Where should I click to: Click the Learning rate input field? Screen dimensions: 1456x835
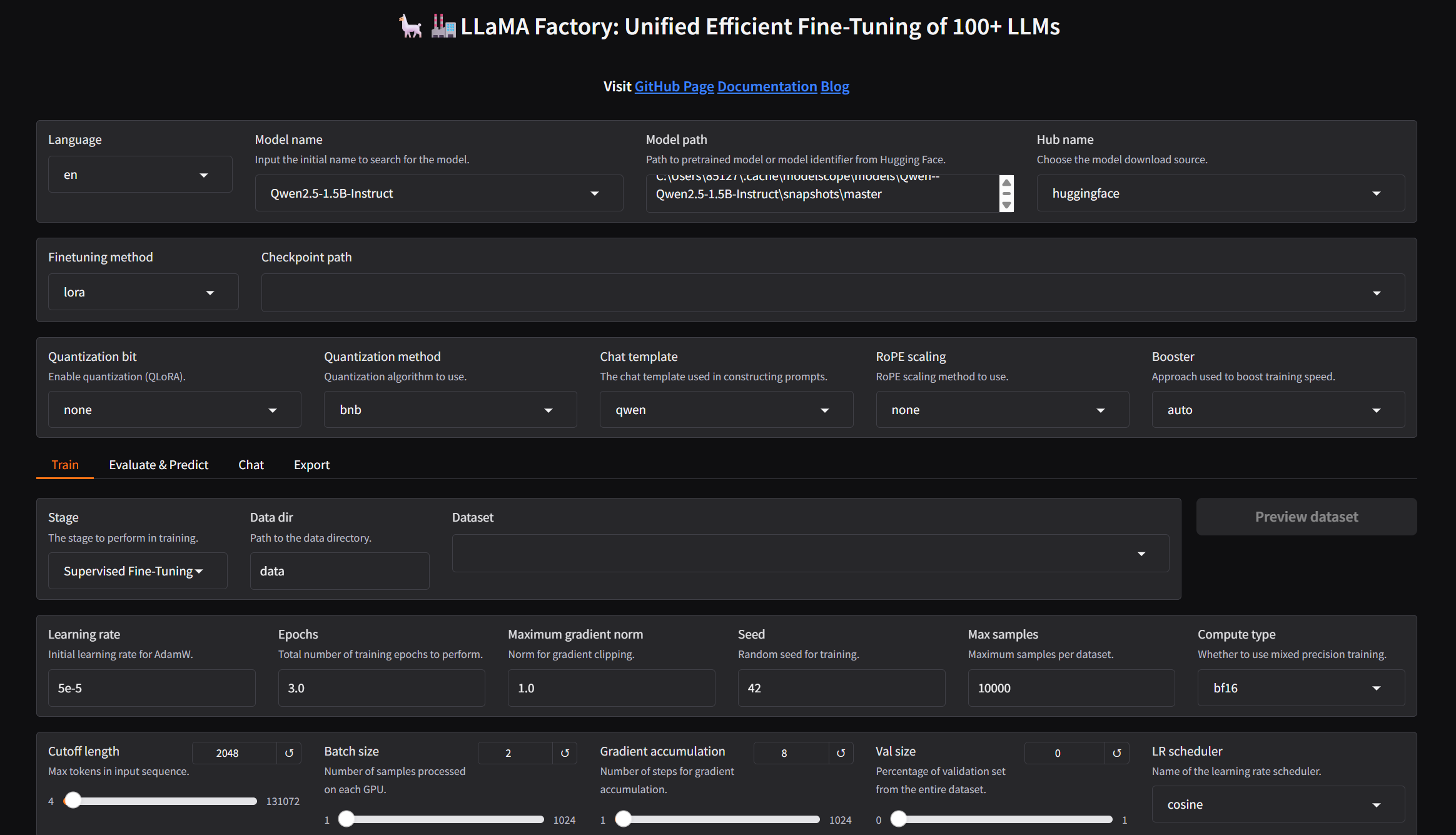(x=152, y=688)
